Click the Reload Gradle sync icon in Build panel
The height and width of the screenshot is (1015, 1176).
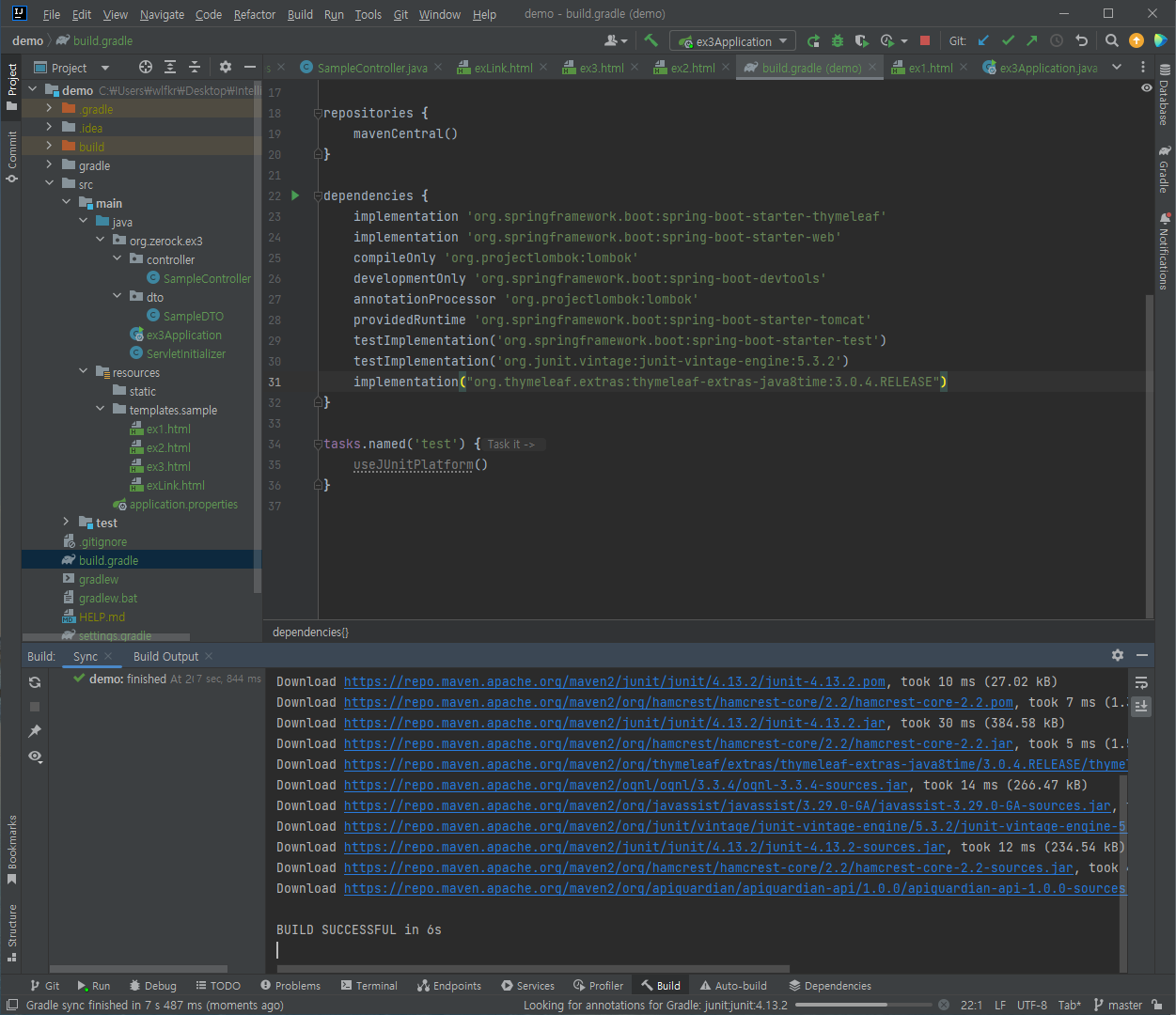(35, 682)
